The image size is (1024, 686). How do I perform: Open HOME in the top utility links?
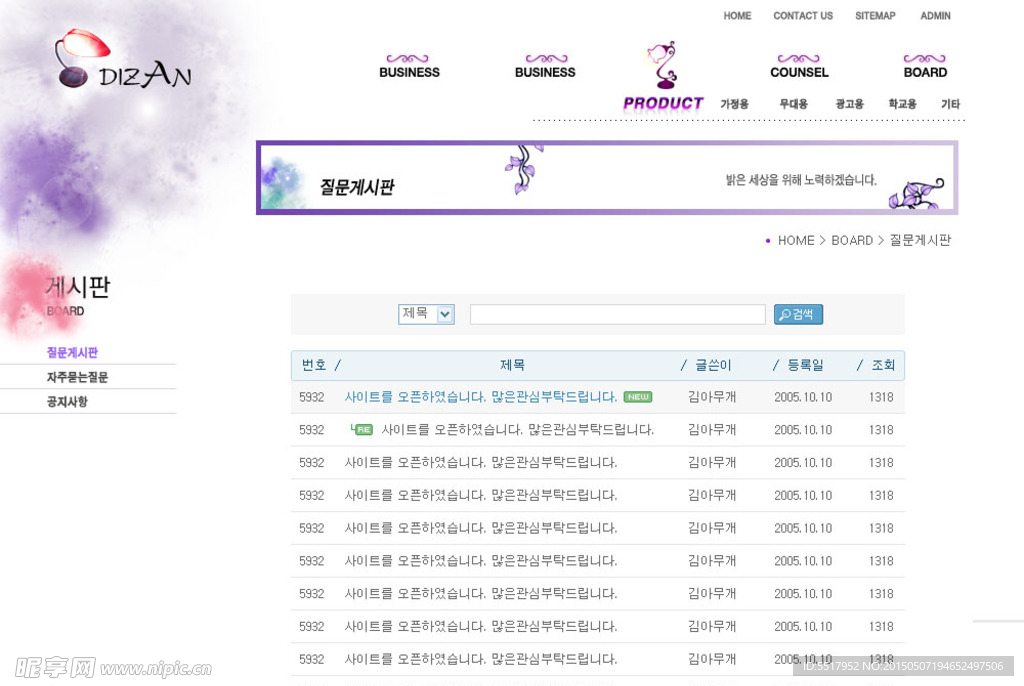tap(737, 16)
